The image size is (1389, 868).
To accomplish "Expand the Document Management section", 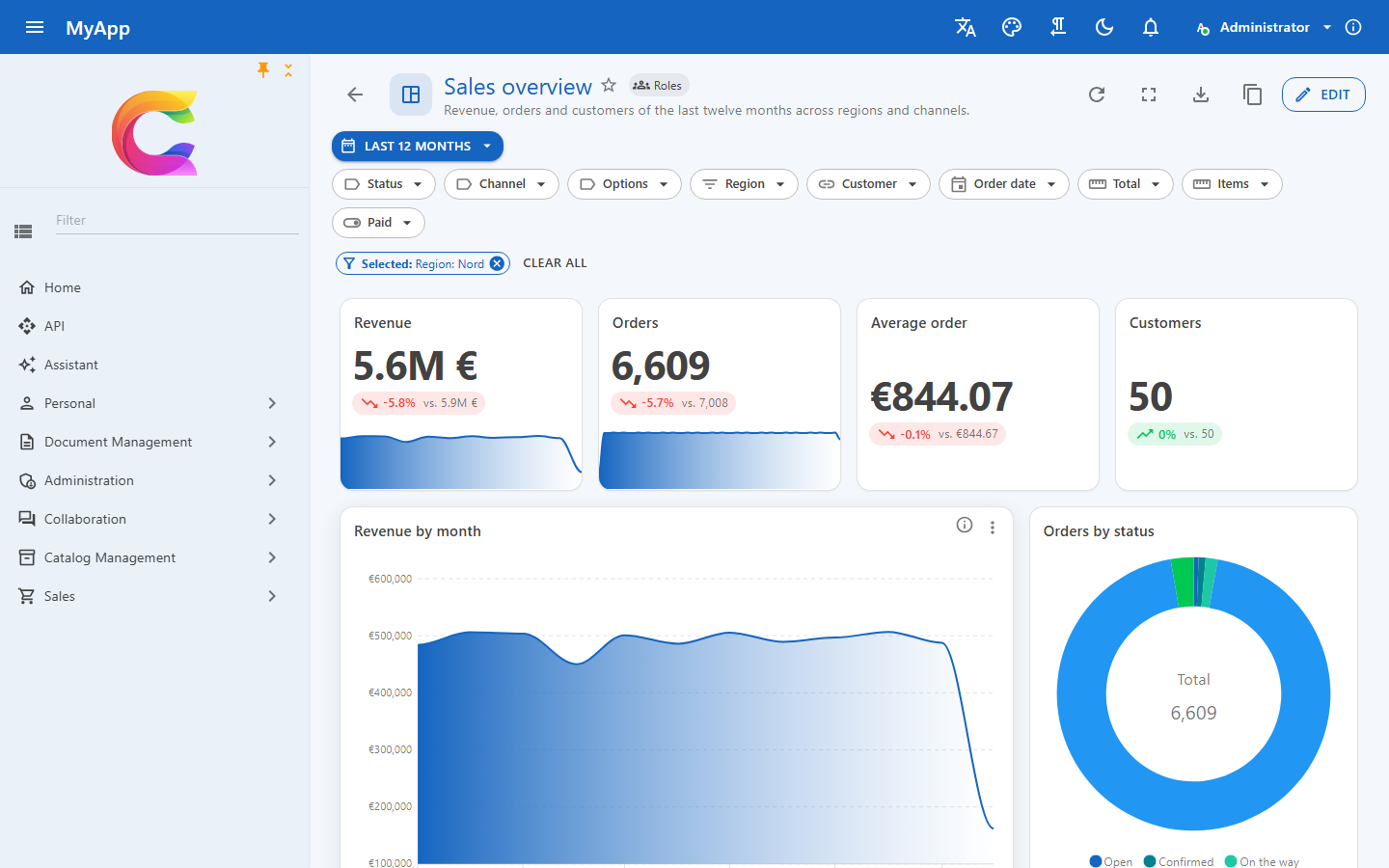I will [154, 442].
